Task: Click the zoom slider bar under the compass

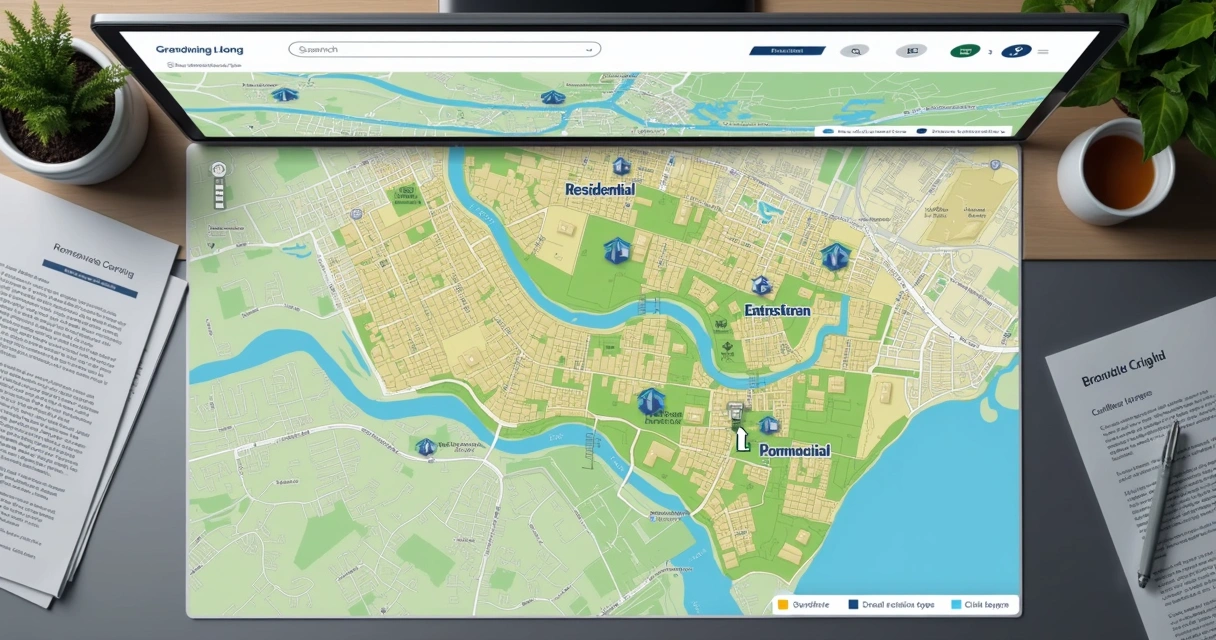Action: click(219, 194)
